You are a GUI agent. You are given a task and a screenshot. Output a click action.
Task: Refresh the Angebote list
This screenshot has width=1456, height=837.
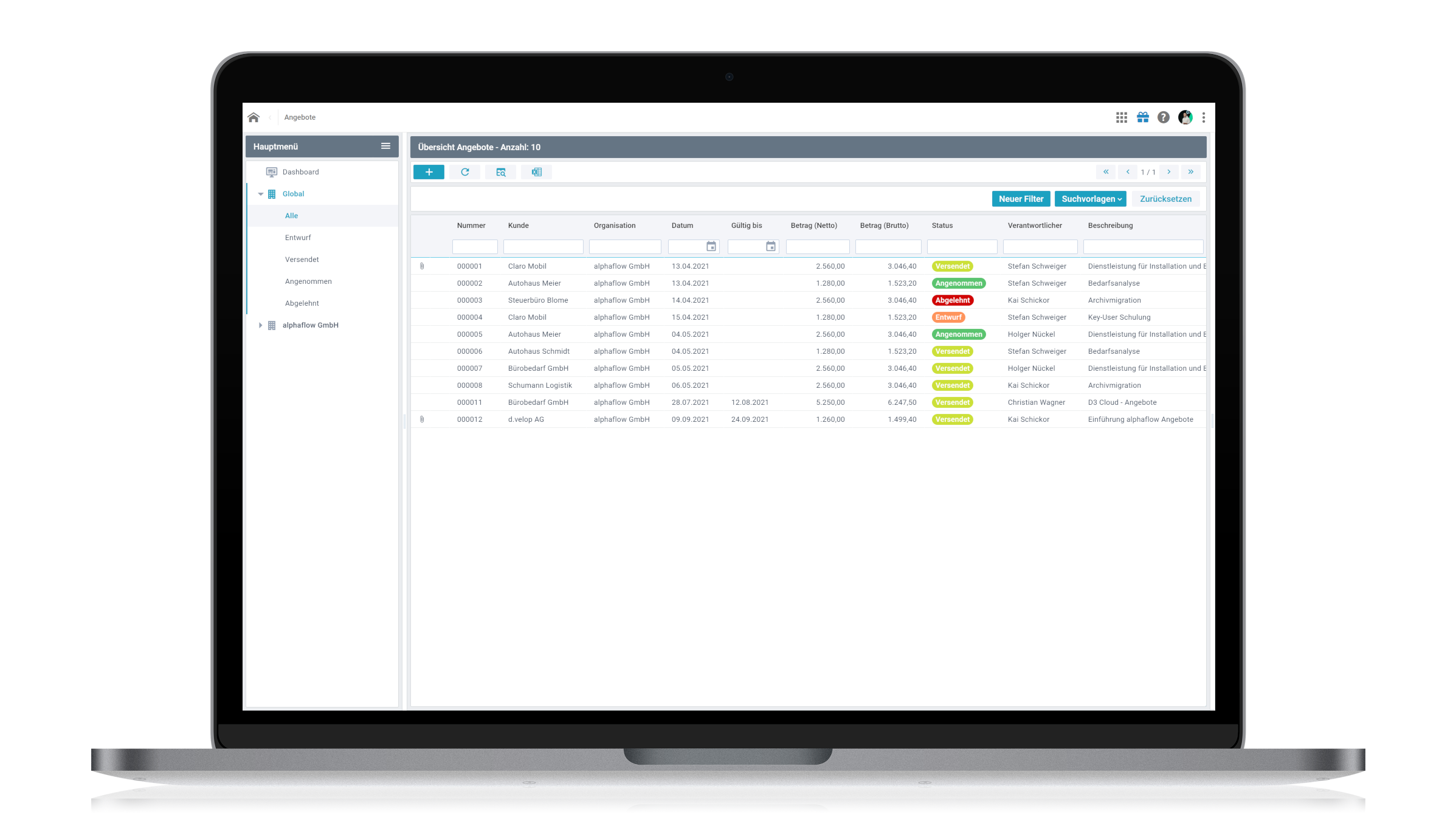click(x=465, y=172)
